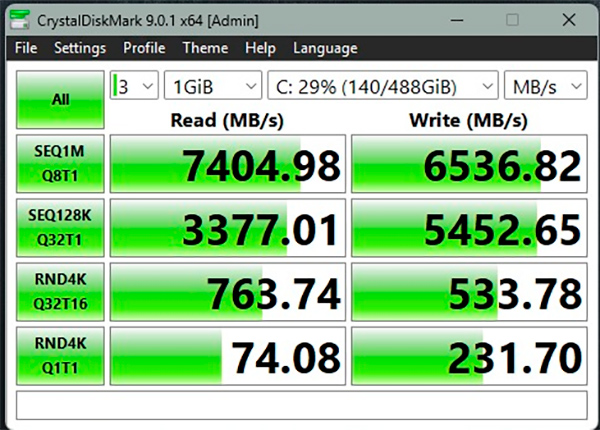Open the C: 29% drive selection dropdown
Viewport: 600px width, 430px height.
(x=384, y=86)
